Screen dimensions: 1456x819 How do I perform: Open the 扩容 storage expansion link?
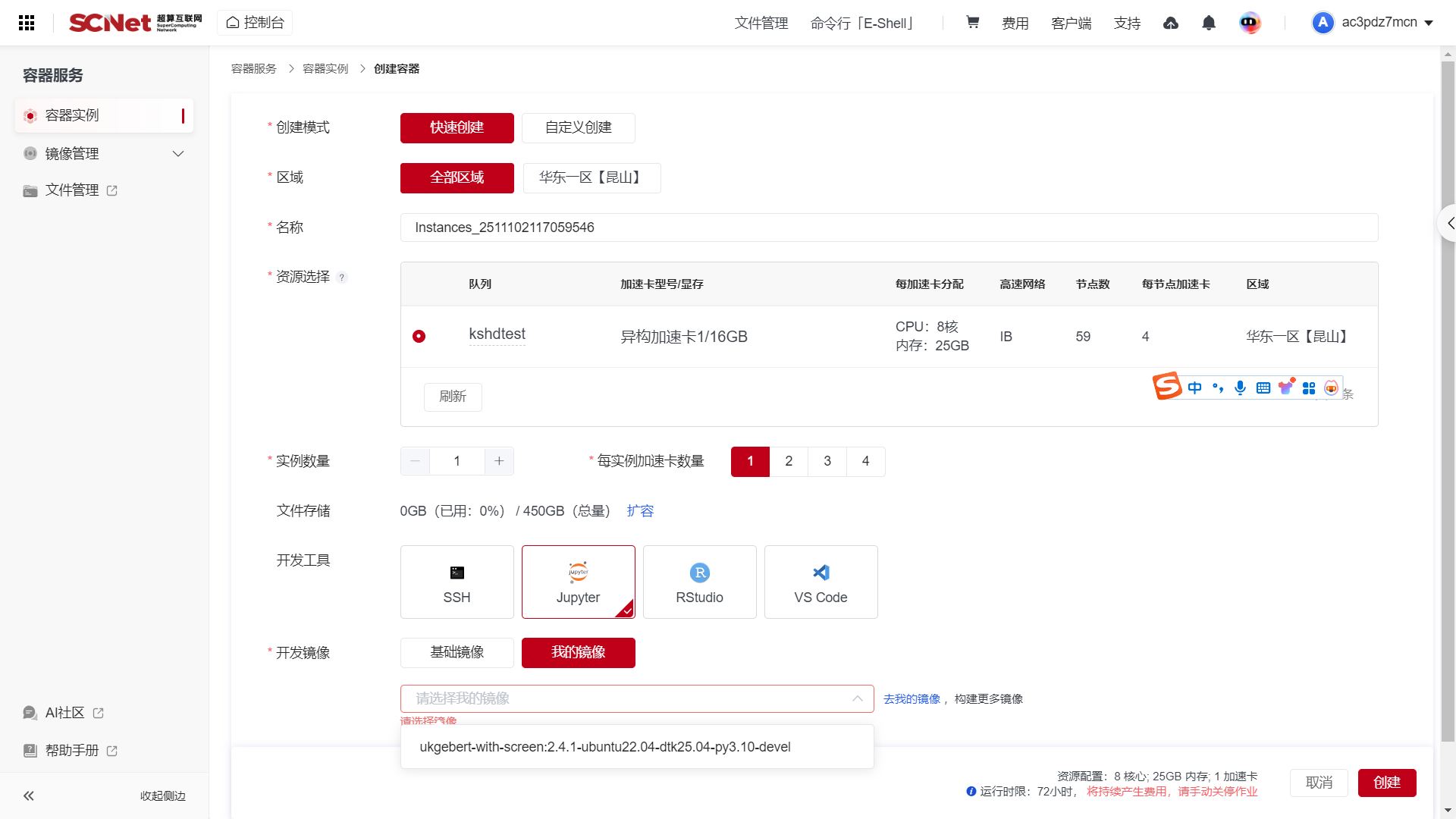point(640,510)
